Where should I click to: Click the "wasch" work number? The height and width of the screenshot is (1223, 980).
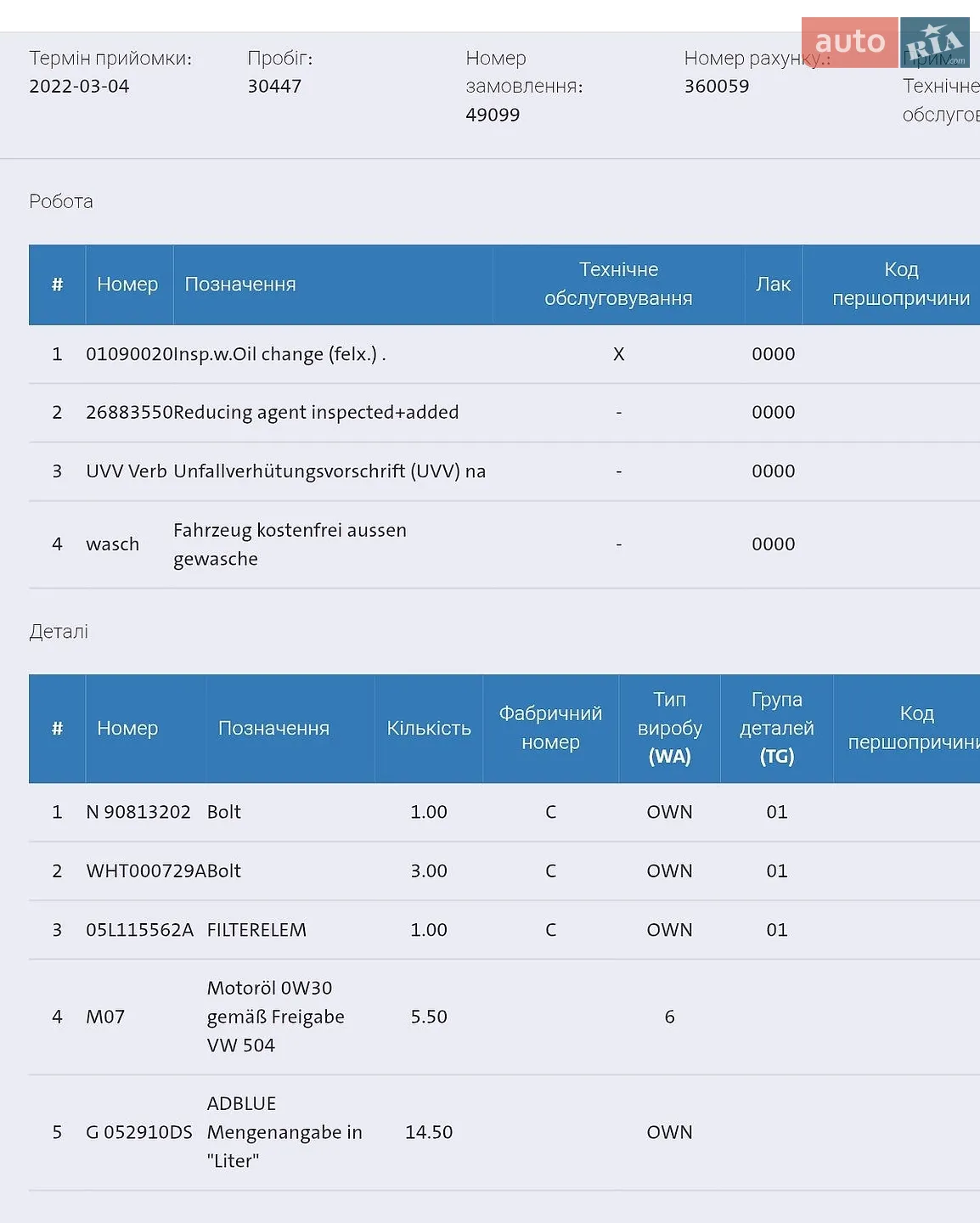[x=112, y=544]
